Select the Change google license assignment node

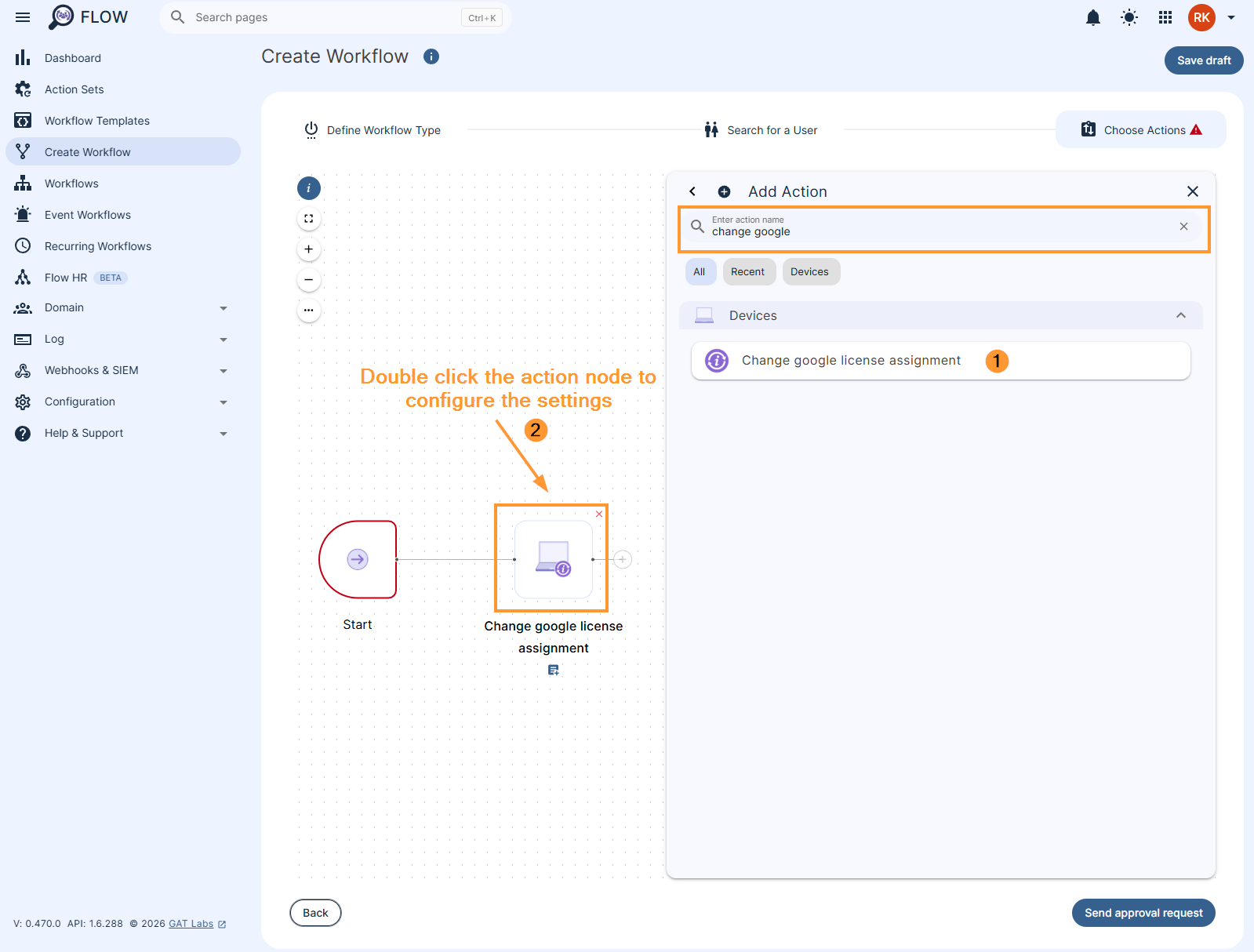tap(554, 559)
